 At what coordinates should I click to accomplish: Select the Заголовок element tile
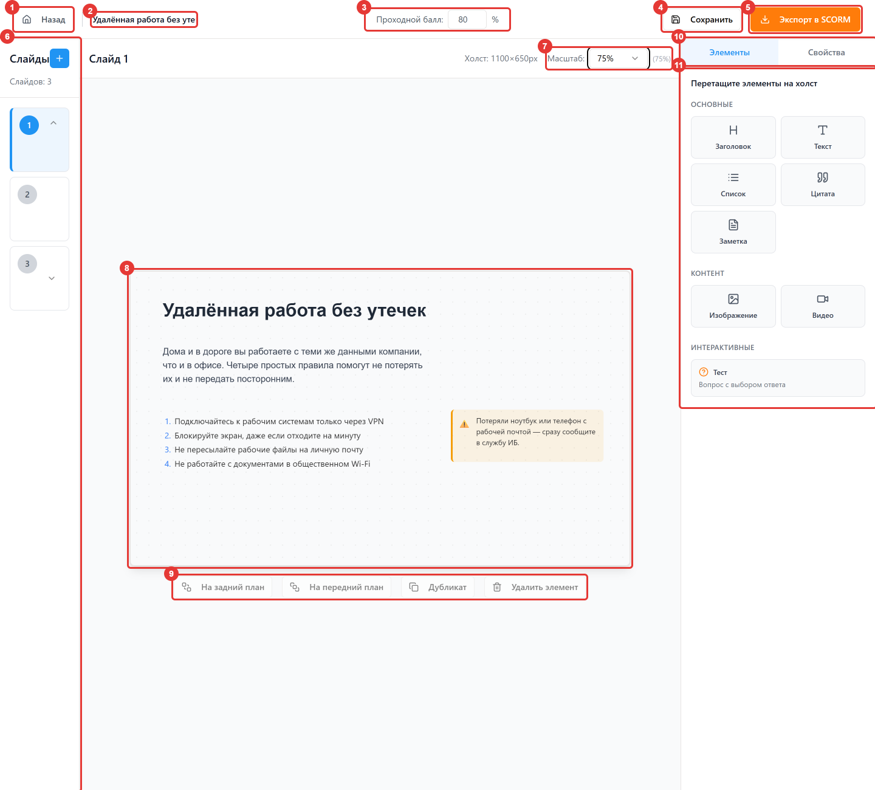coord(733,137)
